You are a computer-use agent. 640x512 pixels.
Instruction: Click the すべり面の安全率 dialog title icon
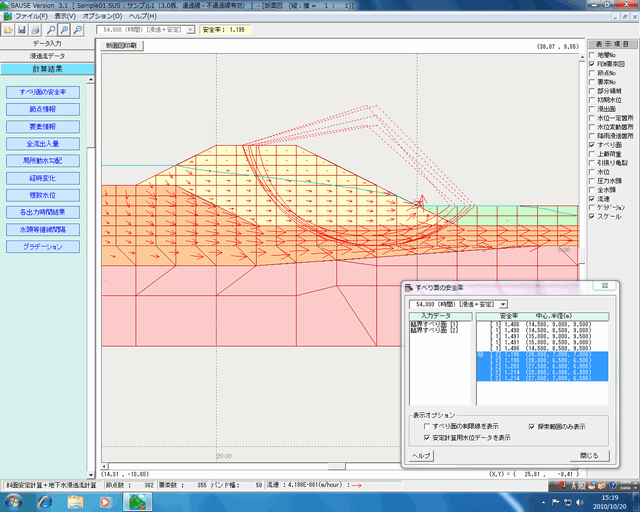point(410,288)
